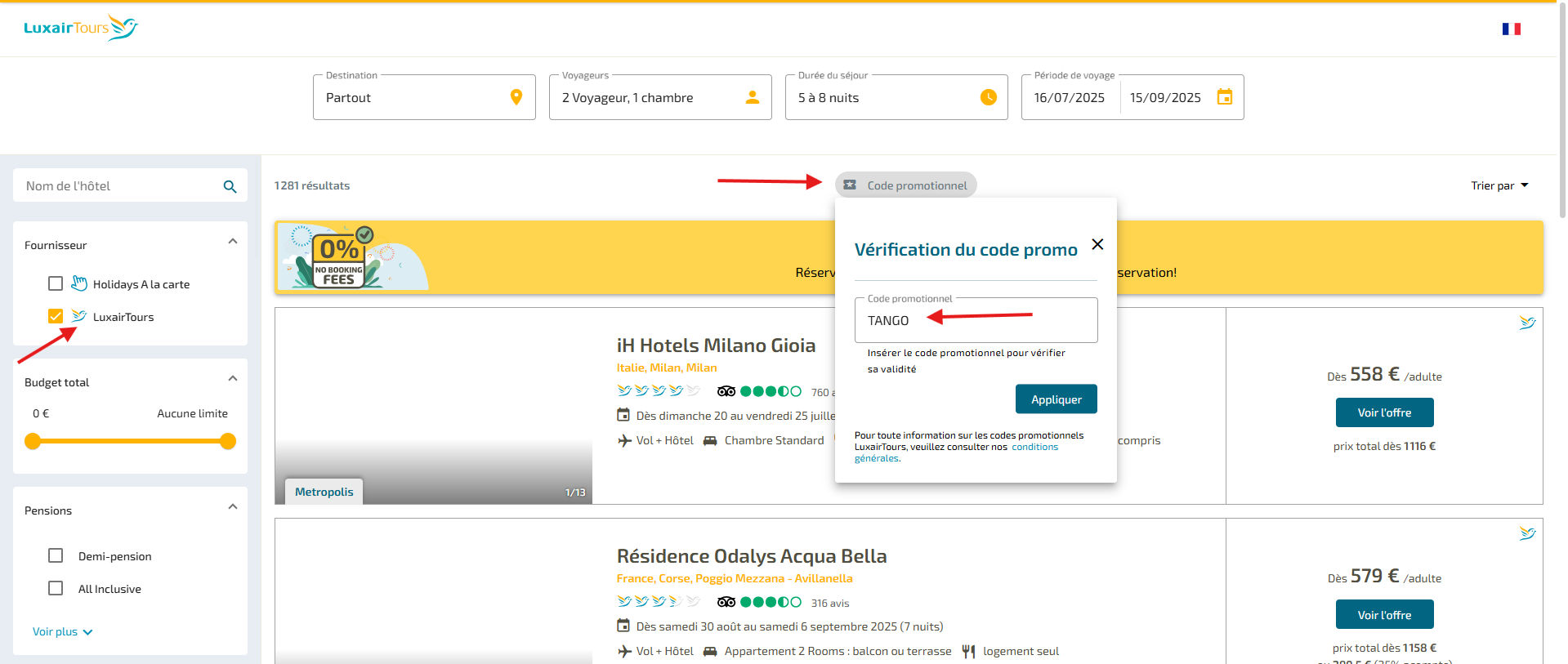The width and height of the screenshot is (1568, 664).
Task: Click the Dès 558 € /adulte price
Action: click(x=1384, y=375)
